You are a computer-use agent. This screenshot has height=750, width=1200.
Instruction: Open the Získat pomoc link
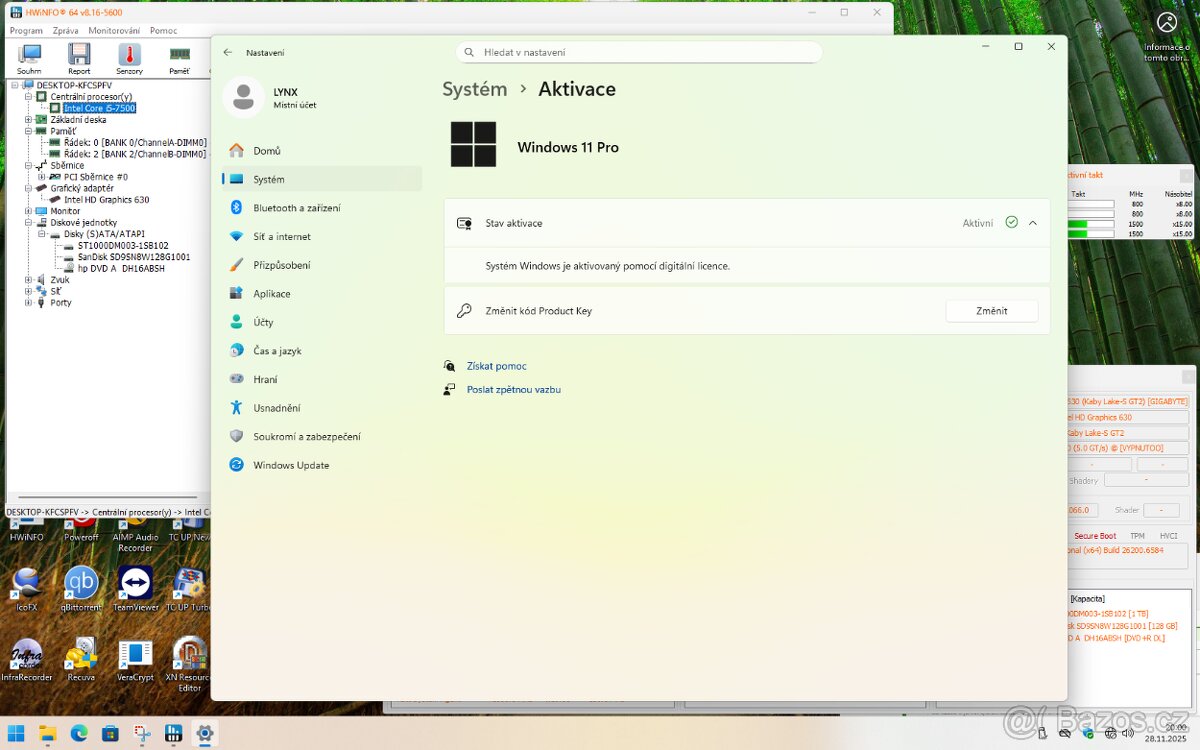(496, 366)
